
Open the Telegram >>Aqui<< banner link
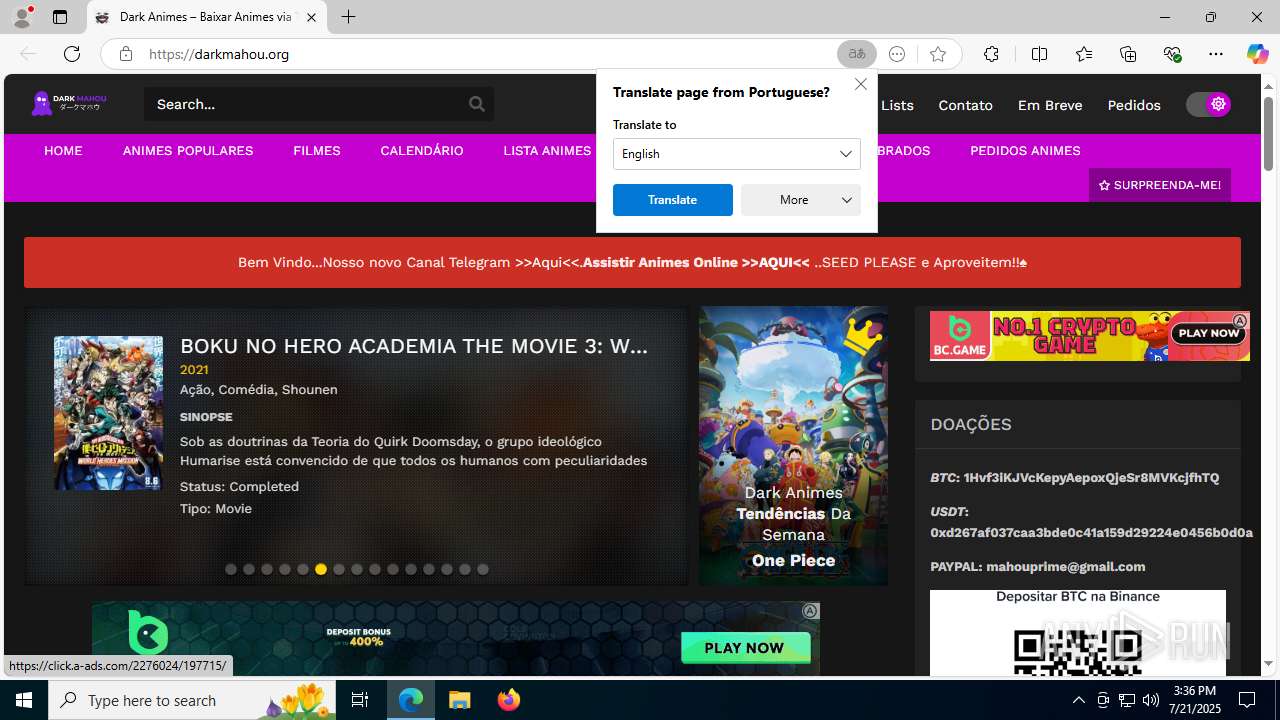[x=548, y=262]
